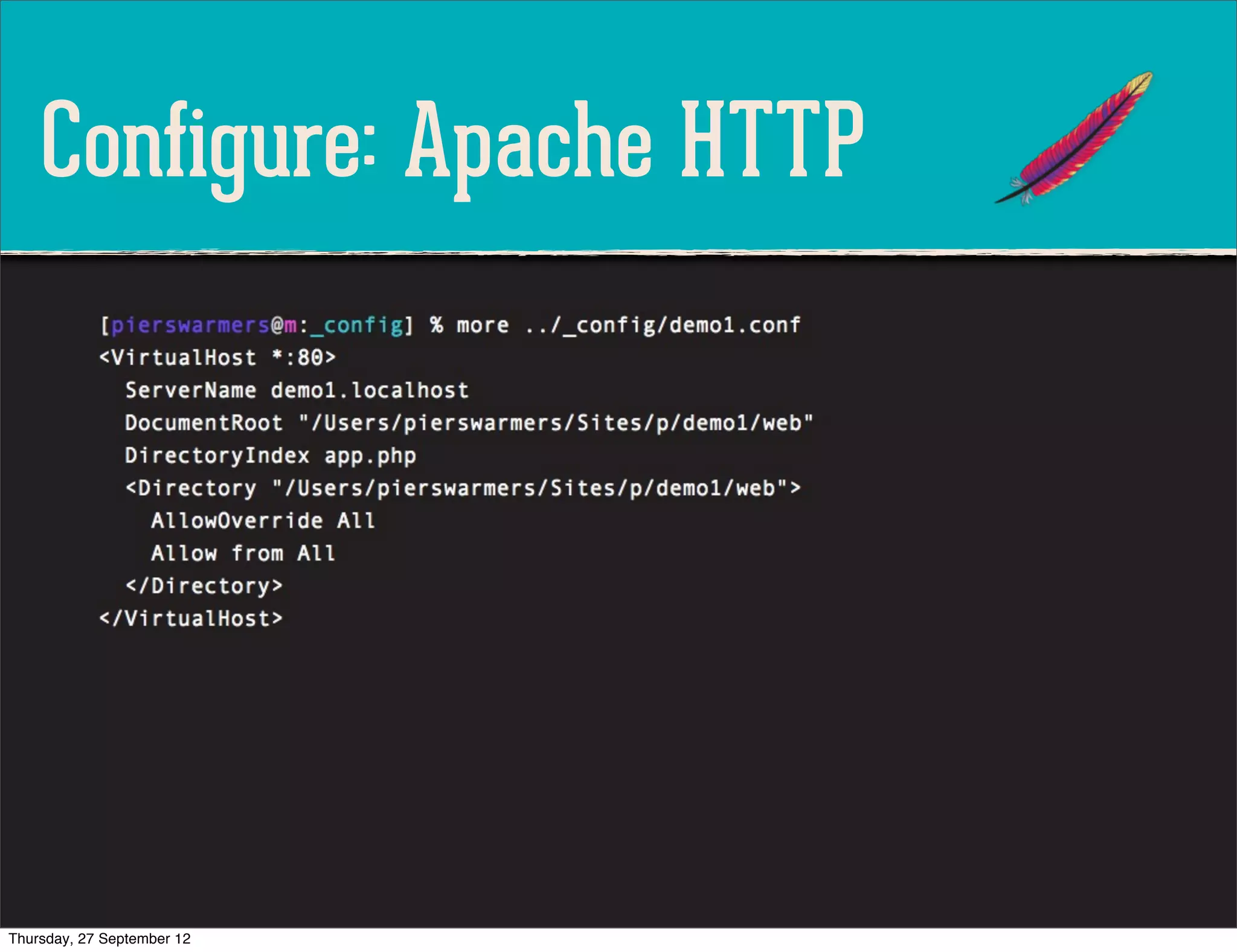
Task: Click the 'AllowOverride All' line
Action: coord(263,521)
